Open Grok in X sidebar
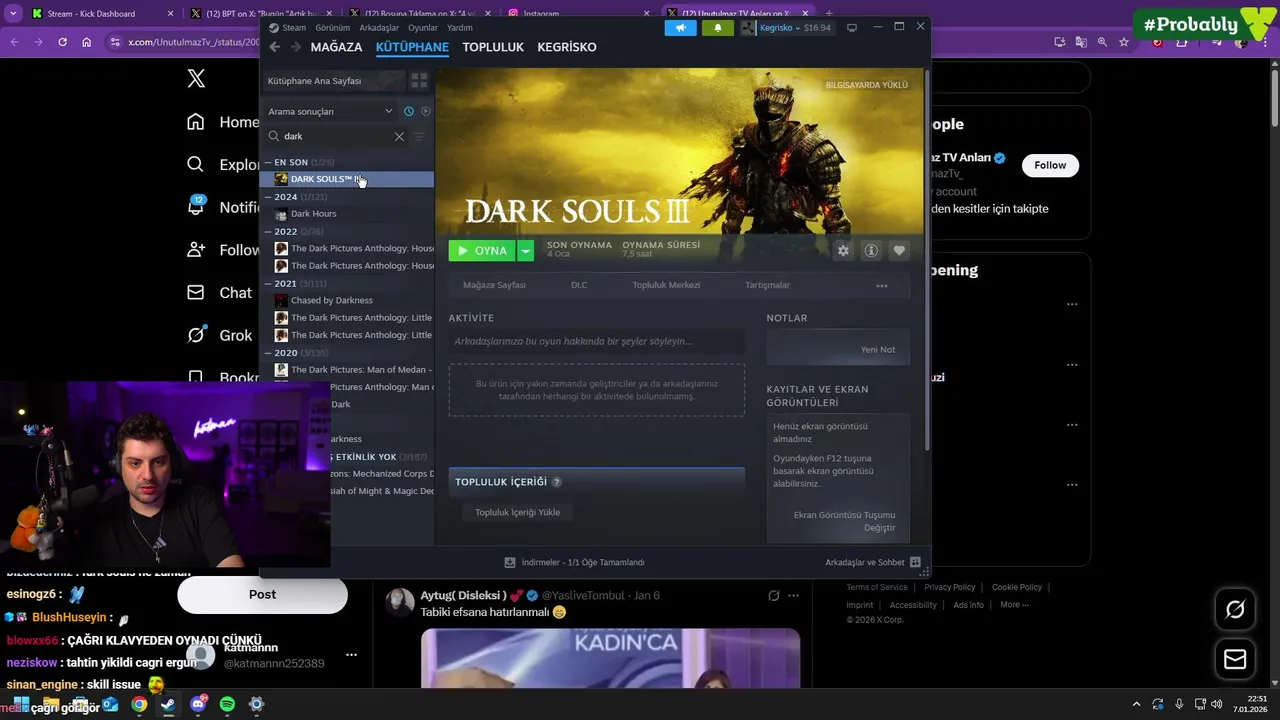The height and width of the screenshot is (720, 1280). click(x=220, y=335)
